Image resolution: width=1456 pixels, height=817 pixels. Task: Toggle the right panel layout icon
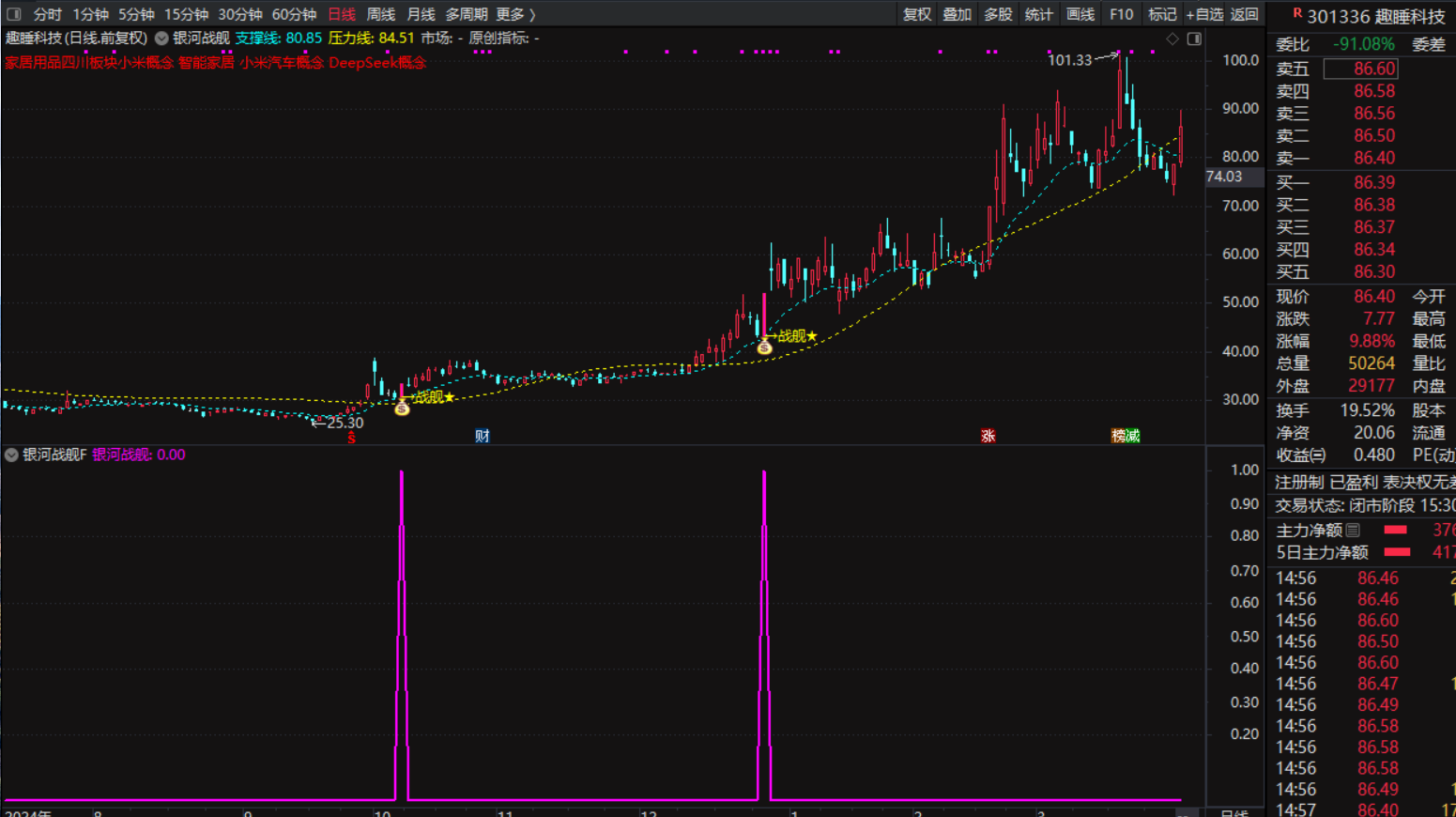(1194, 39)
